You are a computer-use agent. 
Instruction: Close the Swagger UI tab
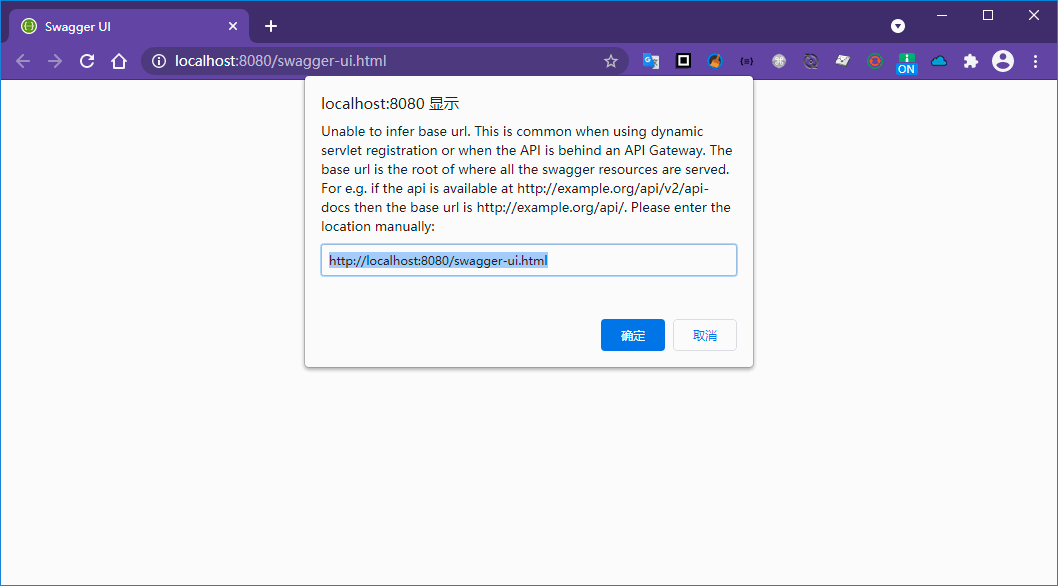pyautogui.click(x=233, y=26)
